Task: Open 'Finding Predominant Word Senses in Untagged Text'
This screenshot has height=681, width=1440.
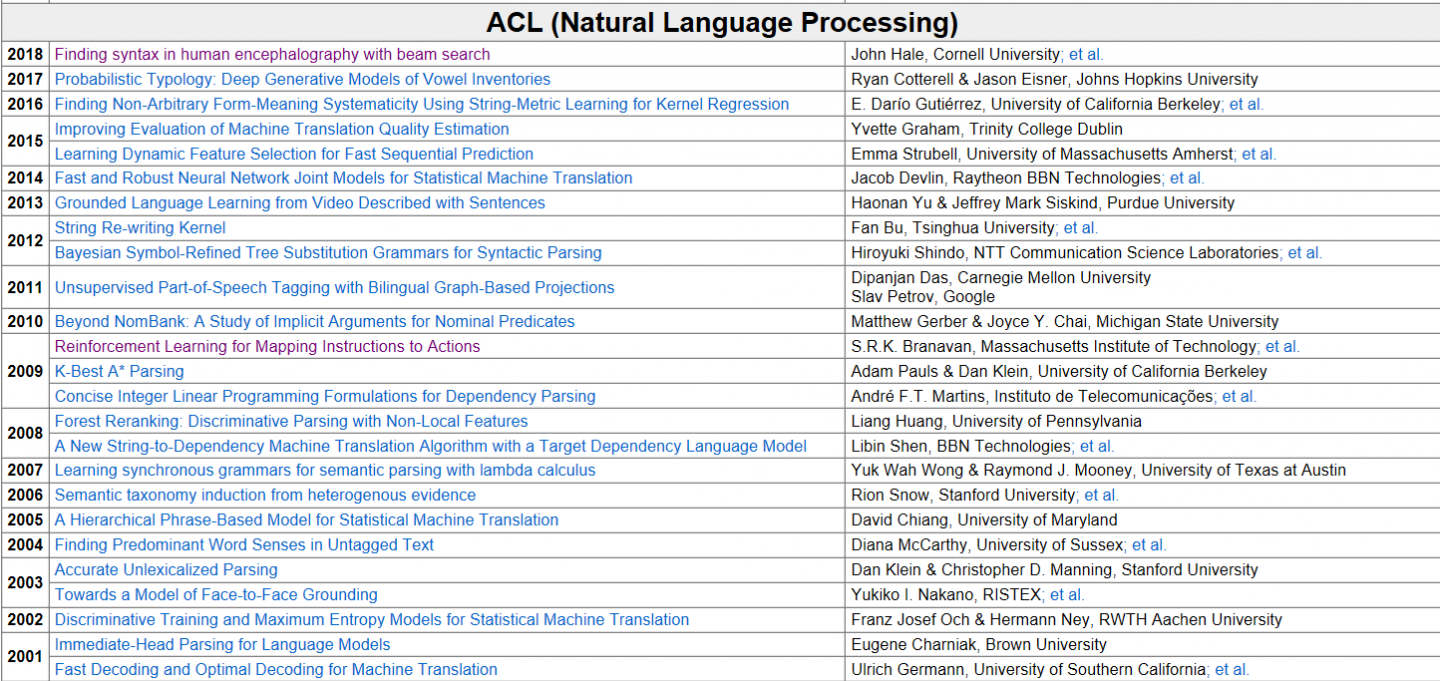Action: pos(244,545)
